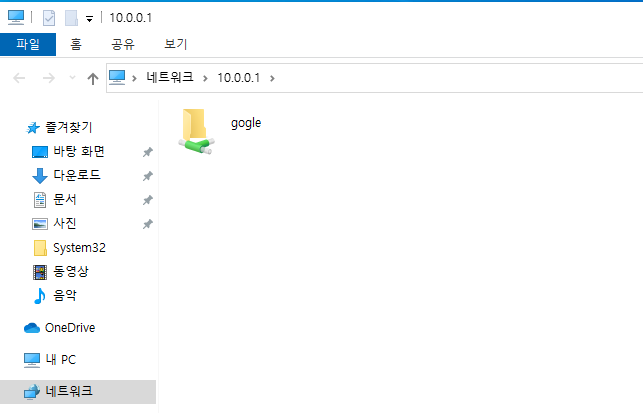Image resolution: width=643 pixels, height=413 pixels.
Task: Open 음악 music folder in sidebar
Action: coord(65,295)
